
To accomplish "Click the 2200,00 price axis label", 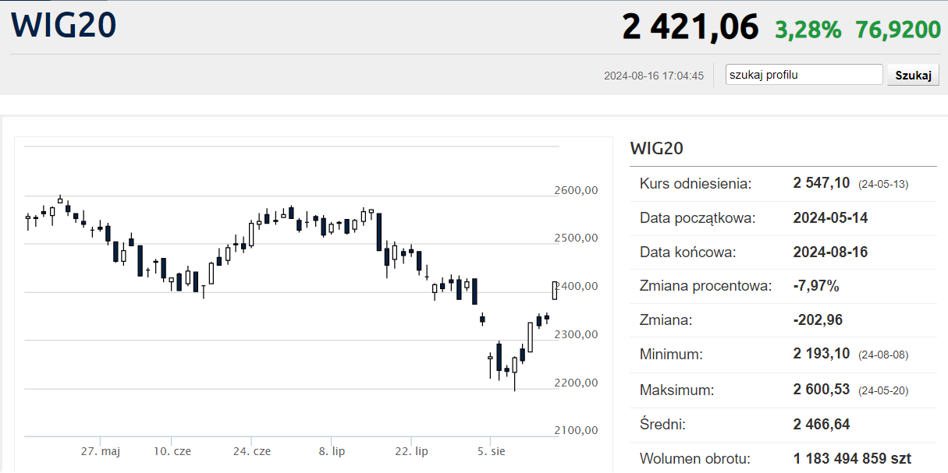I will (576, 382).
